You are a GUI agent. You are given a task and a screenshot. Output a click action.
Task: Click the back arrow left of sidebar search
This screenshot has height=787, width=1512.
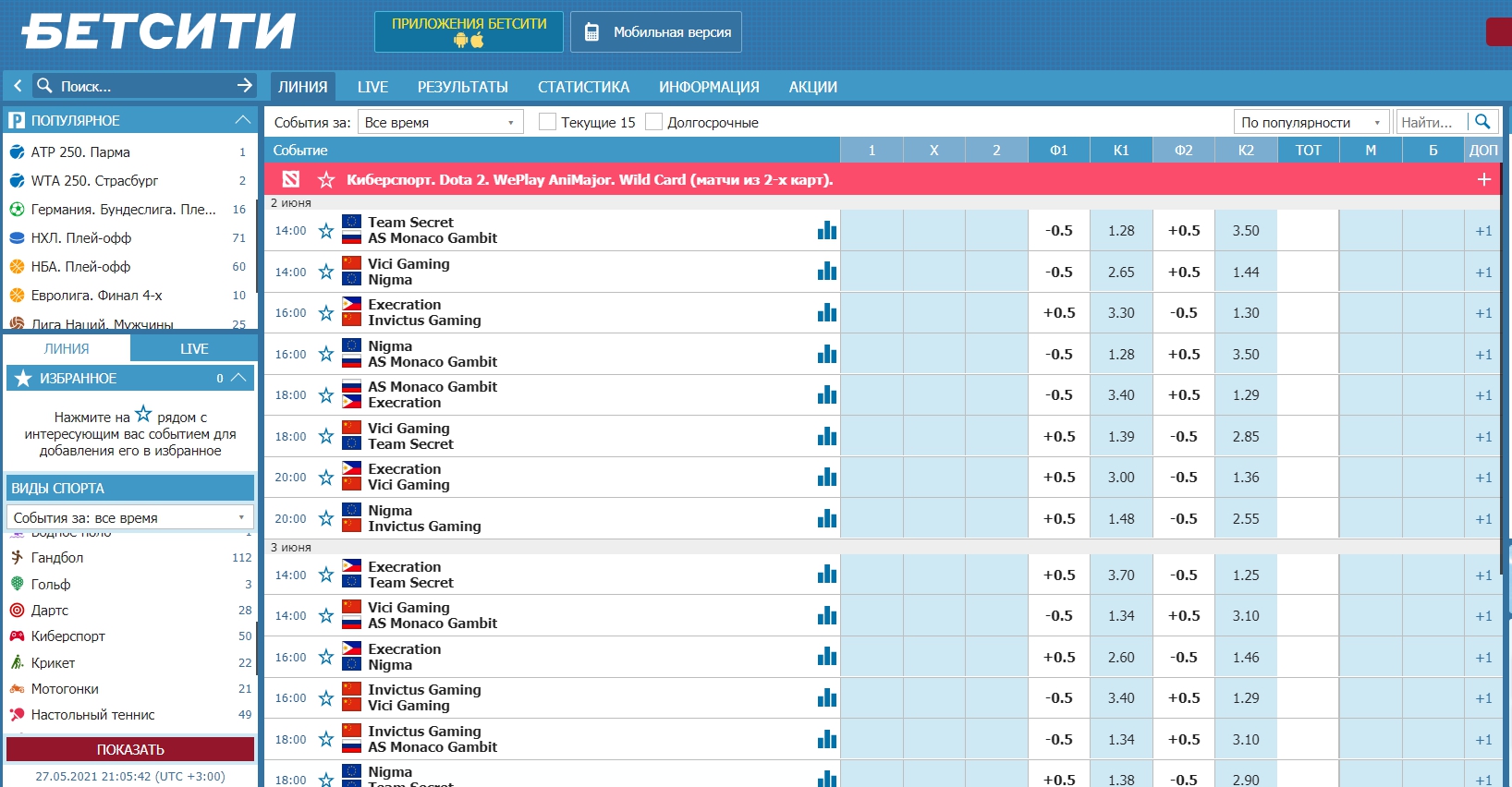(18, 86)
